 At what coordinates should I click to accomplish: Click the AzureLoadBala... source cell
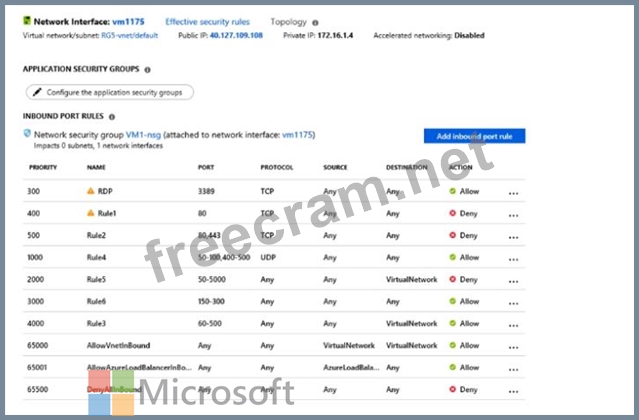coord(351,367)
